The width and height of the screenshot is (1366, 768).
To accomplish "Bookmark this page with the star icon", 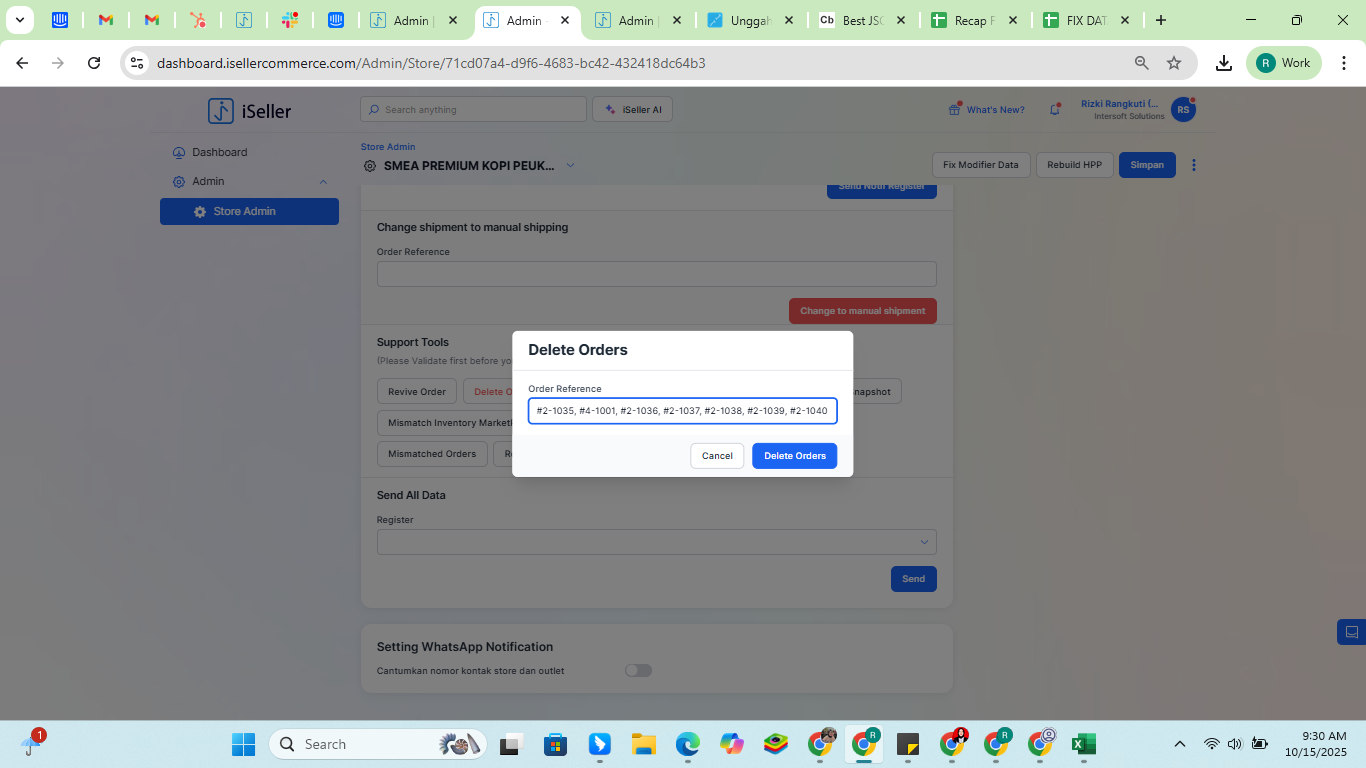I will [x=1174, y=63].
